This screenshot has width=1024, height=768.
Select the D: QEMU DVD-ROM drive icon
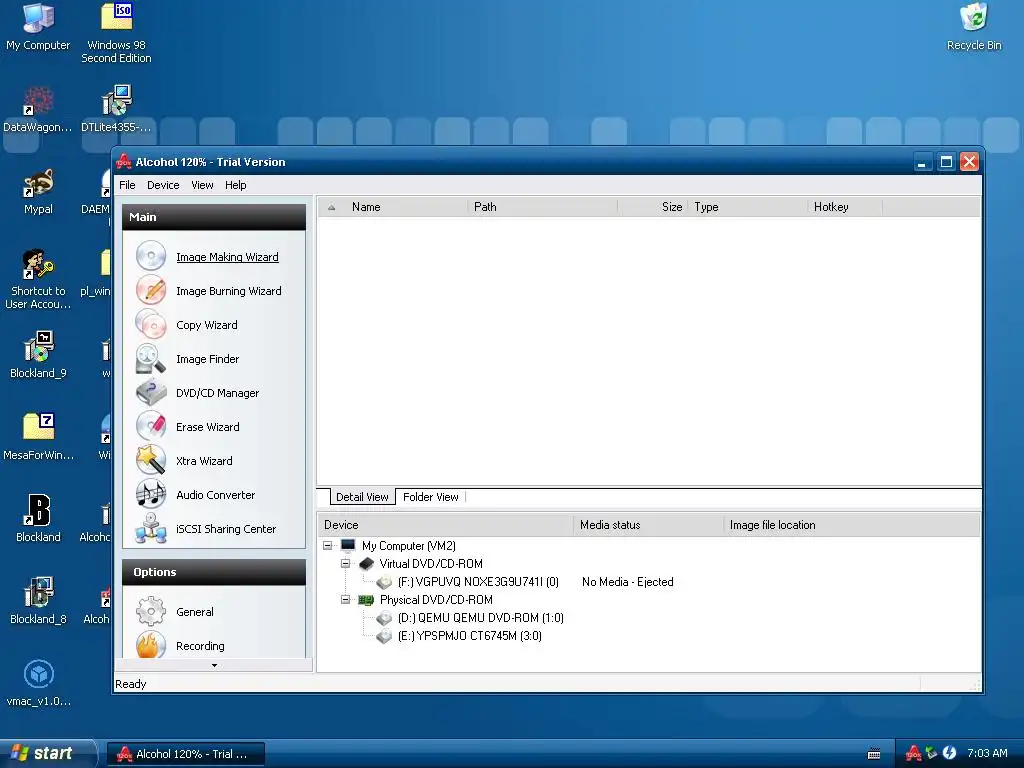(384, 618)
